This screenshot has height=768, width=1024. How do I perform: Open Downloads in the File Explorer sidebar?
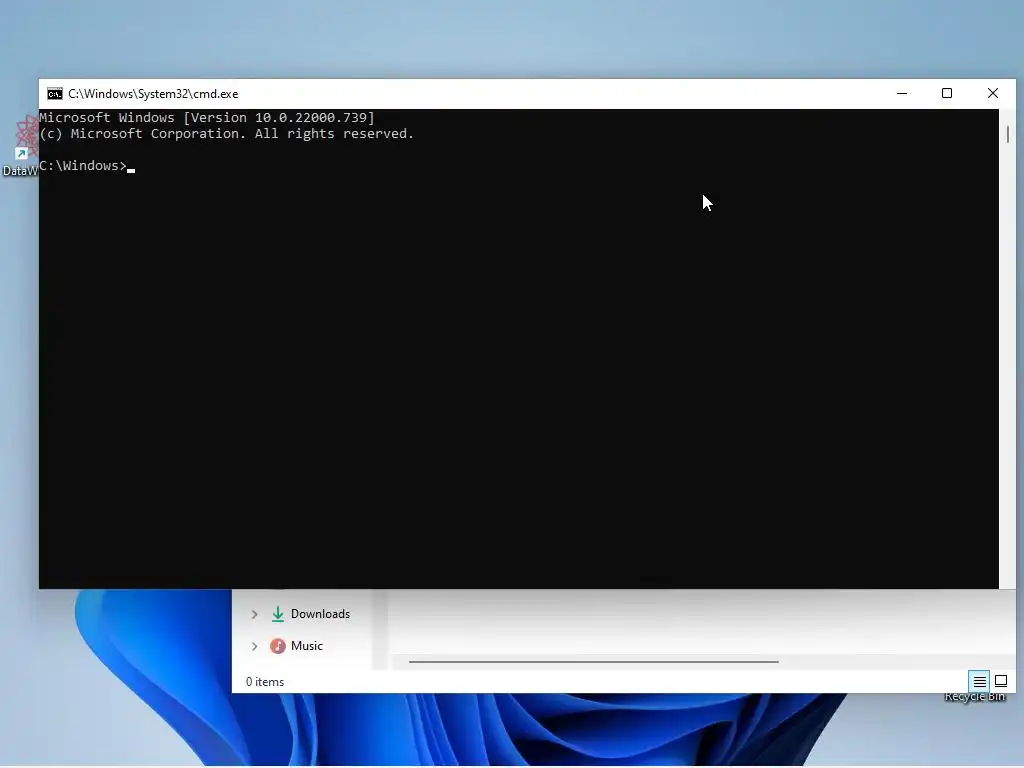click(320, 615)
